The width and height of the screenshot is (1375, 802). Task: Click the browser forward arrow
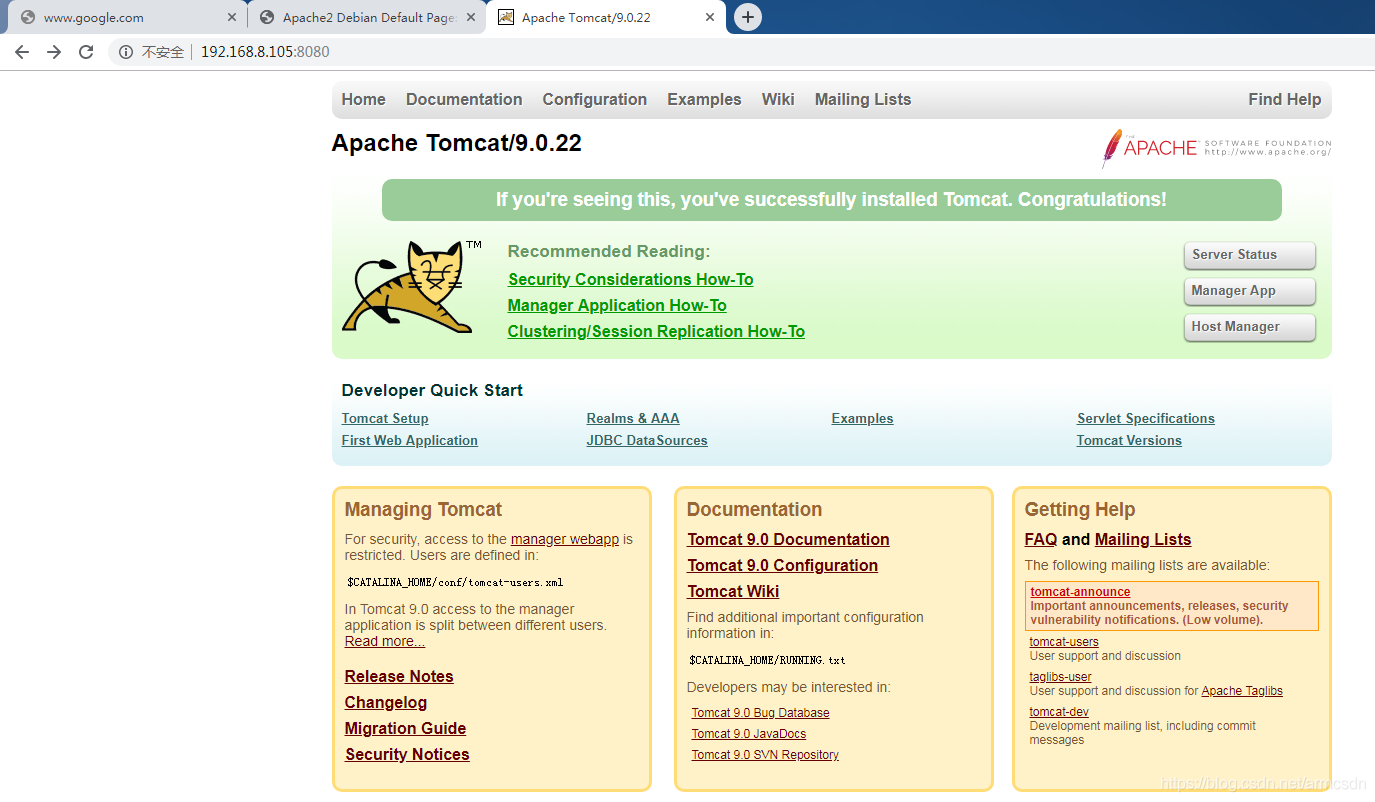(x=54, y=52)
